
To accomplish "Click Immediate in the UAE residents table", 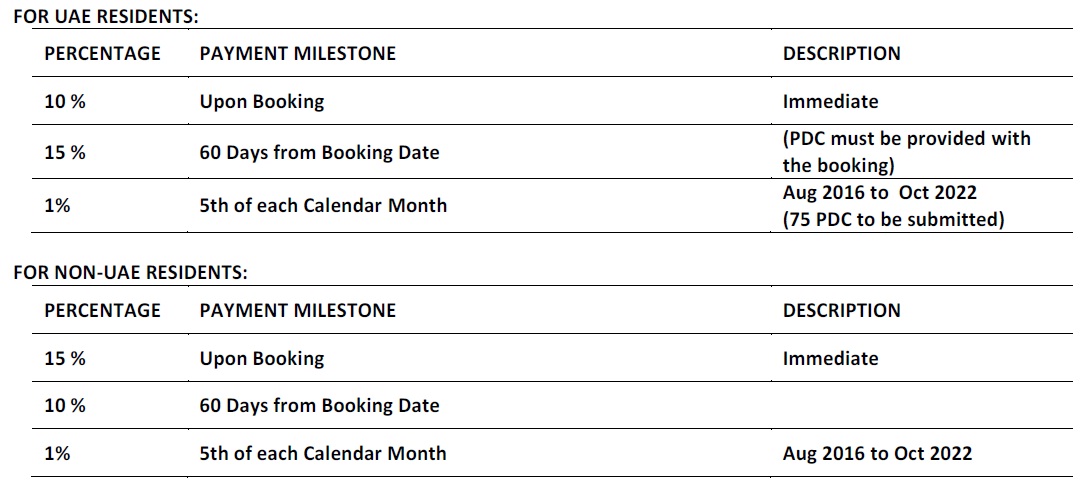I will (831, 102).
